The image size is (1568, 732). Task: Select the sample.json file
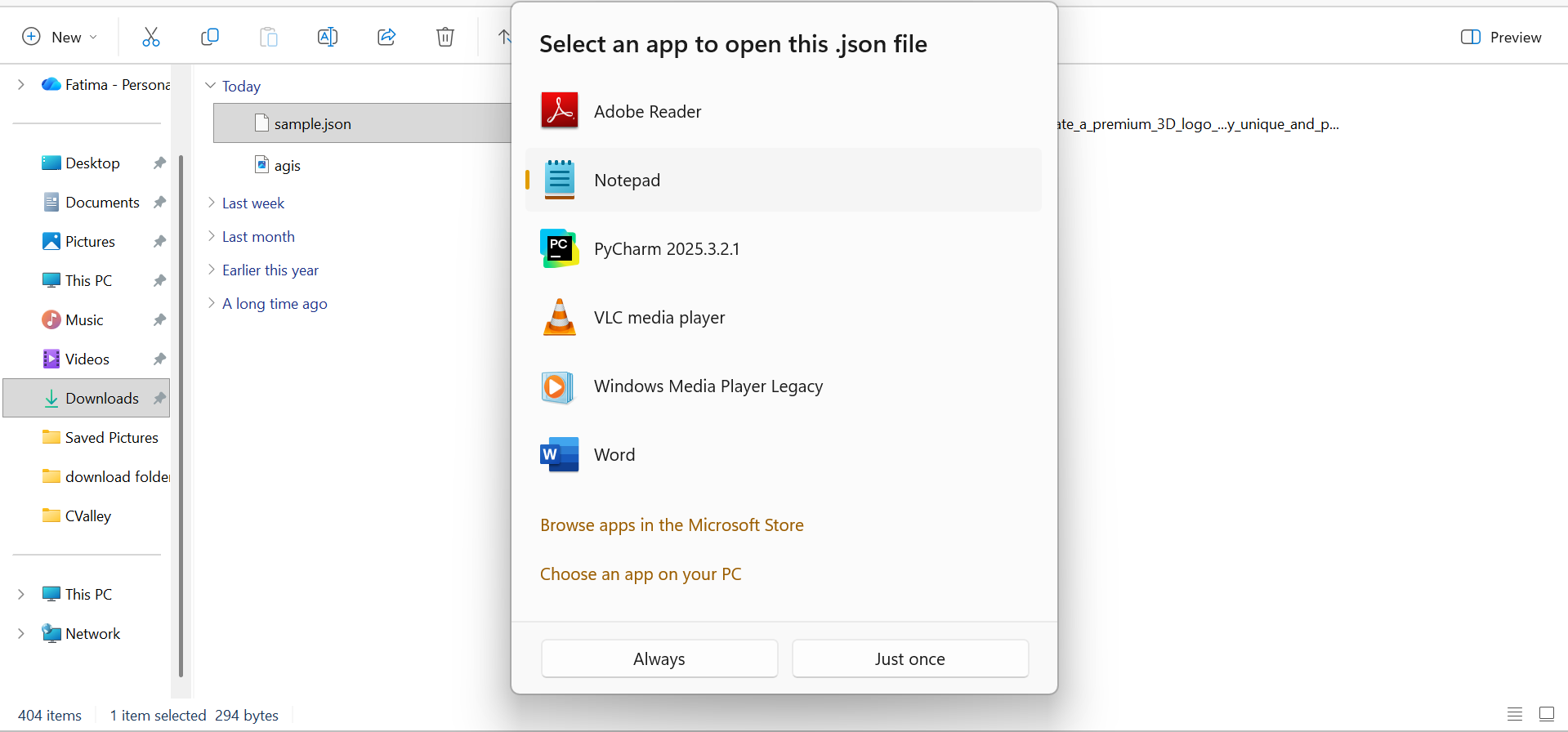point(362,123)
